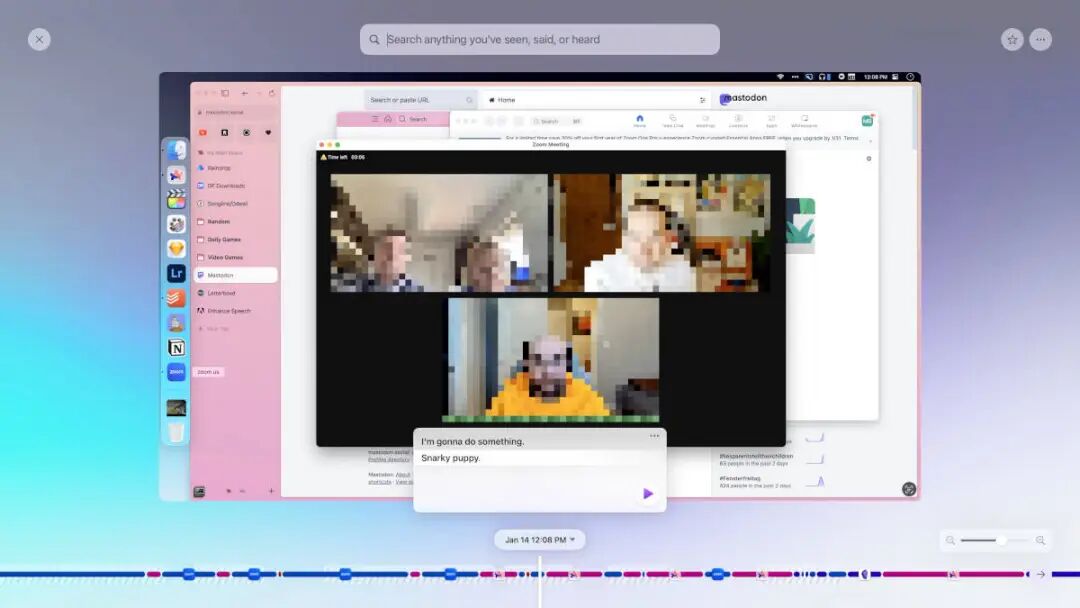Click the 'Snarky puppy.' transcript line
1080x608 pixels.
450,458
